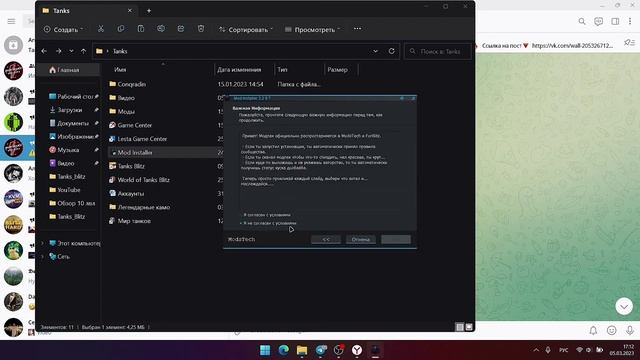Select the "Tanks" Explorer tab

pos(87,11)
